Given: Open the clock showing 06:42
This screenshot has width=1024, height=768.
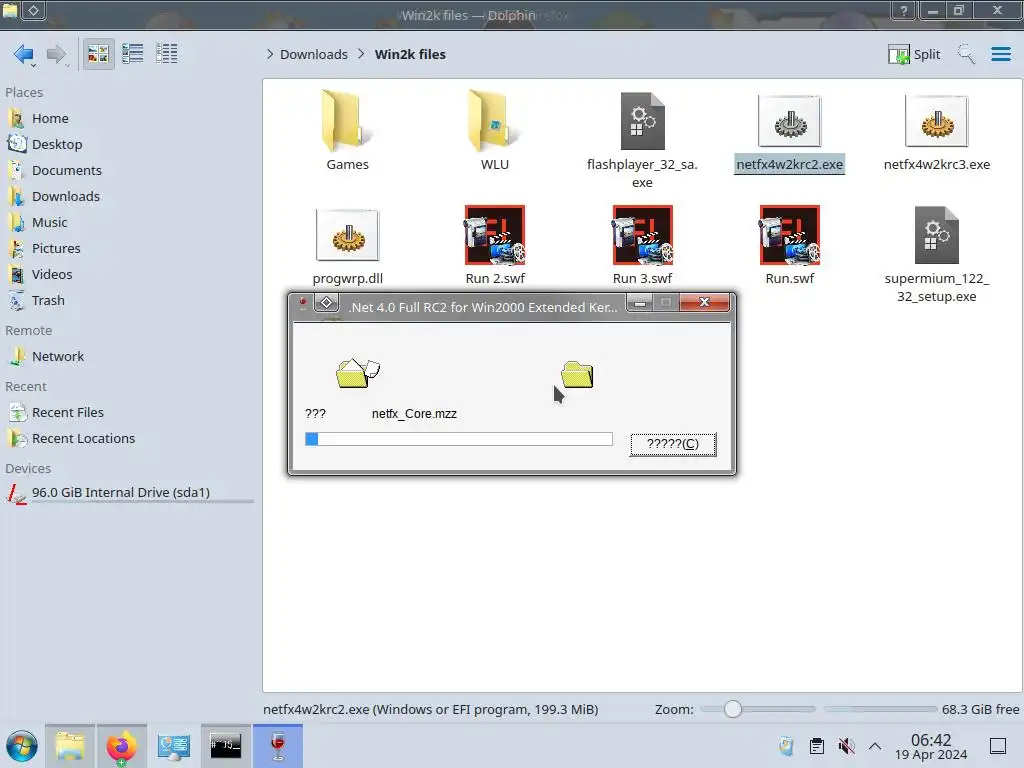Looking at the screenshot, I should pos(931,746).
